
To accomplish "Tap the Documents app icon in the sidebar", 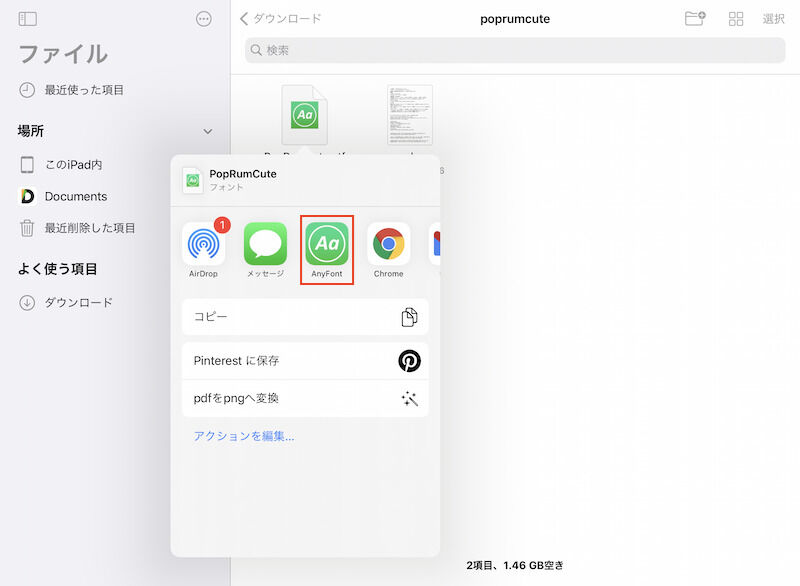I will [28, 196].
